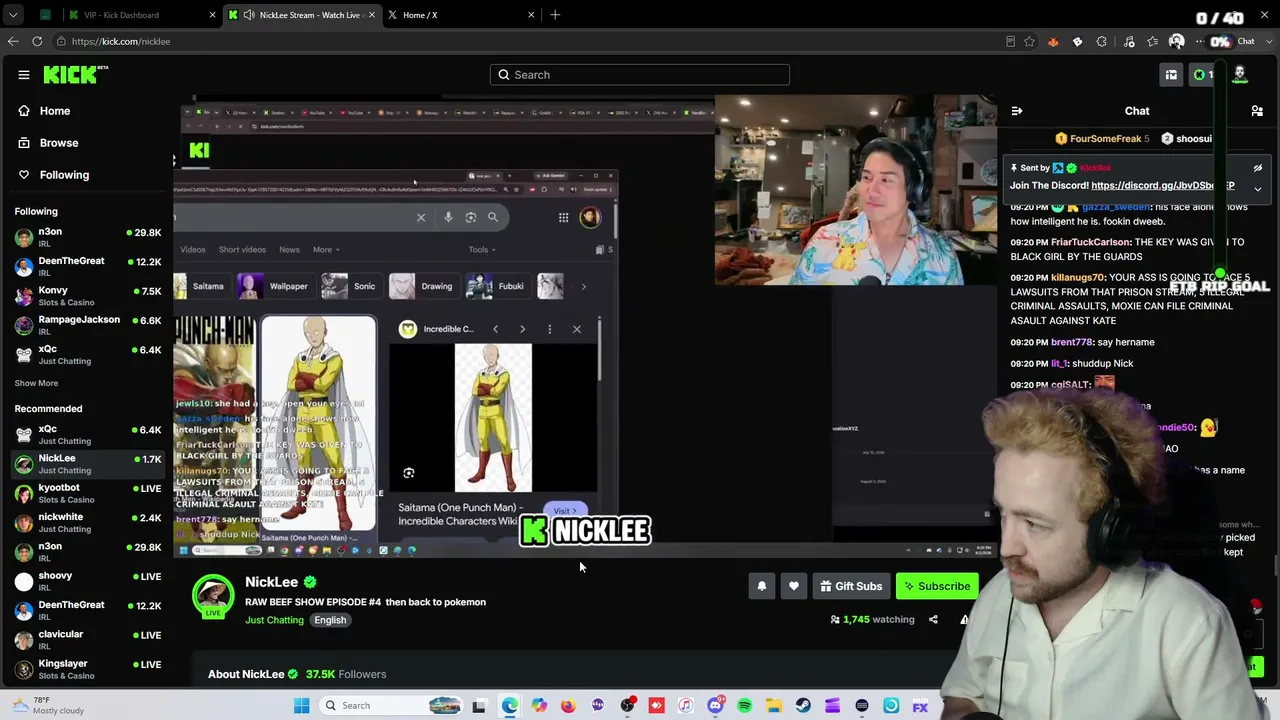The image size is (1280, 720).
Task: Open NickLee's channel avatar
Action: pyautogui.click(x=213, y=596)
